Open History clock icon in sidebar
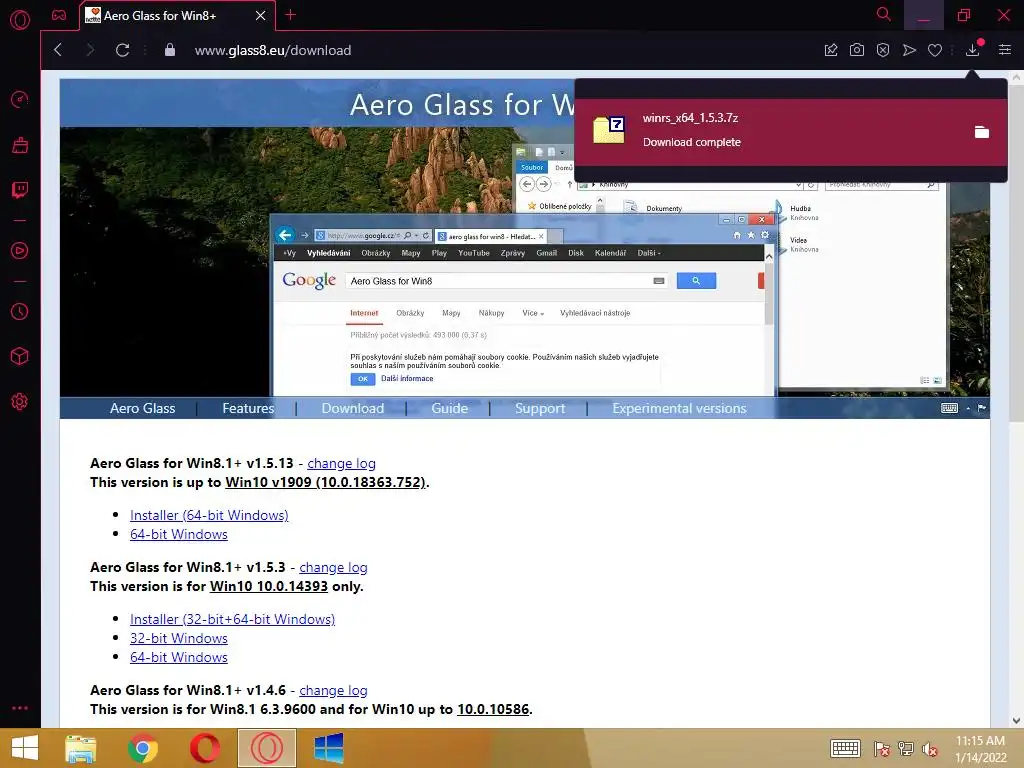This screenshot has height=768, width=1024. point(20,312)
